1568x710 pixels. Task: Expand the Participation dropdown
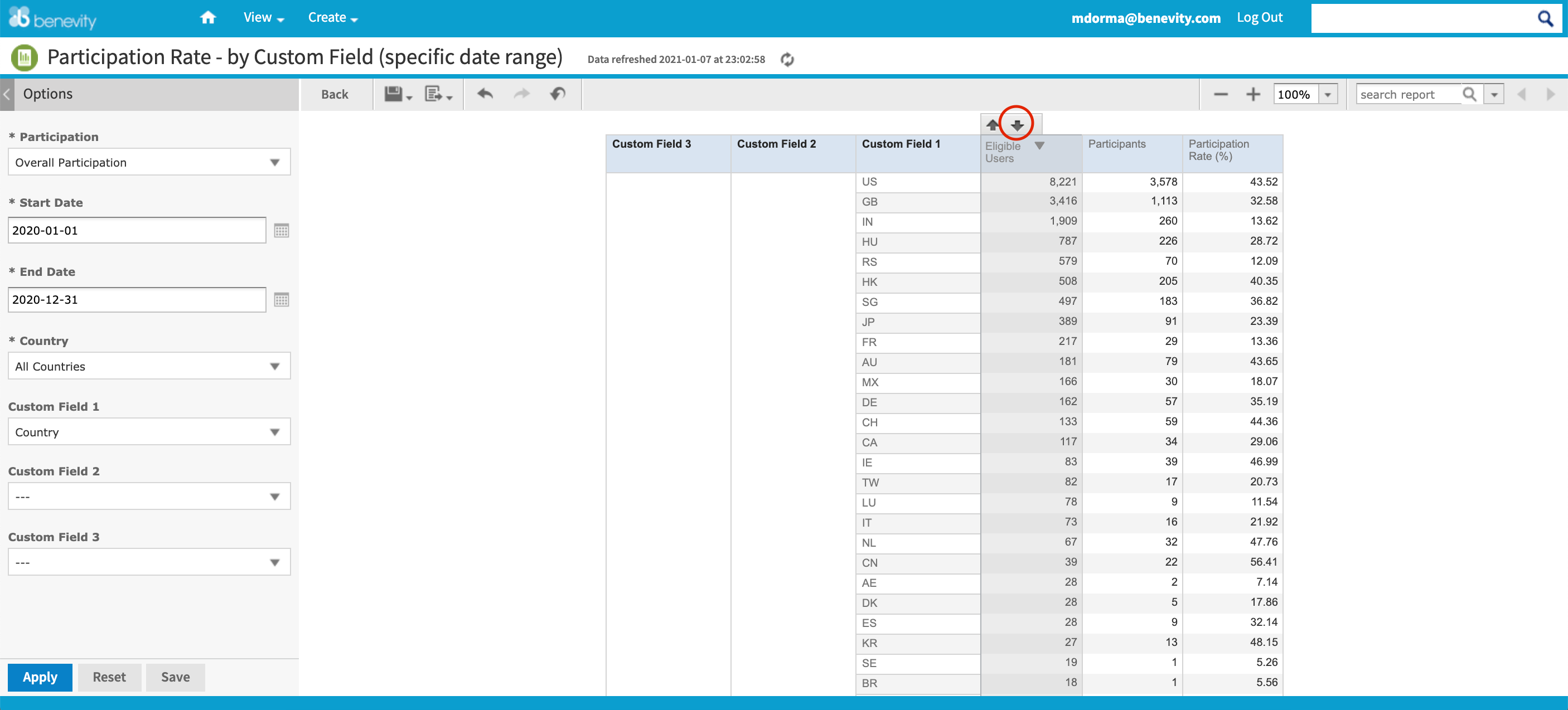point(149,162)
